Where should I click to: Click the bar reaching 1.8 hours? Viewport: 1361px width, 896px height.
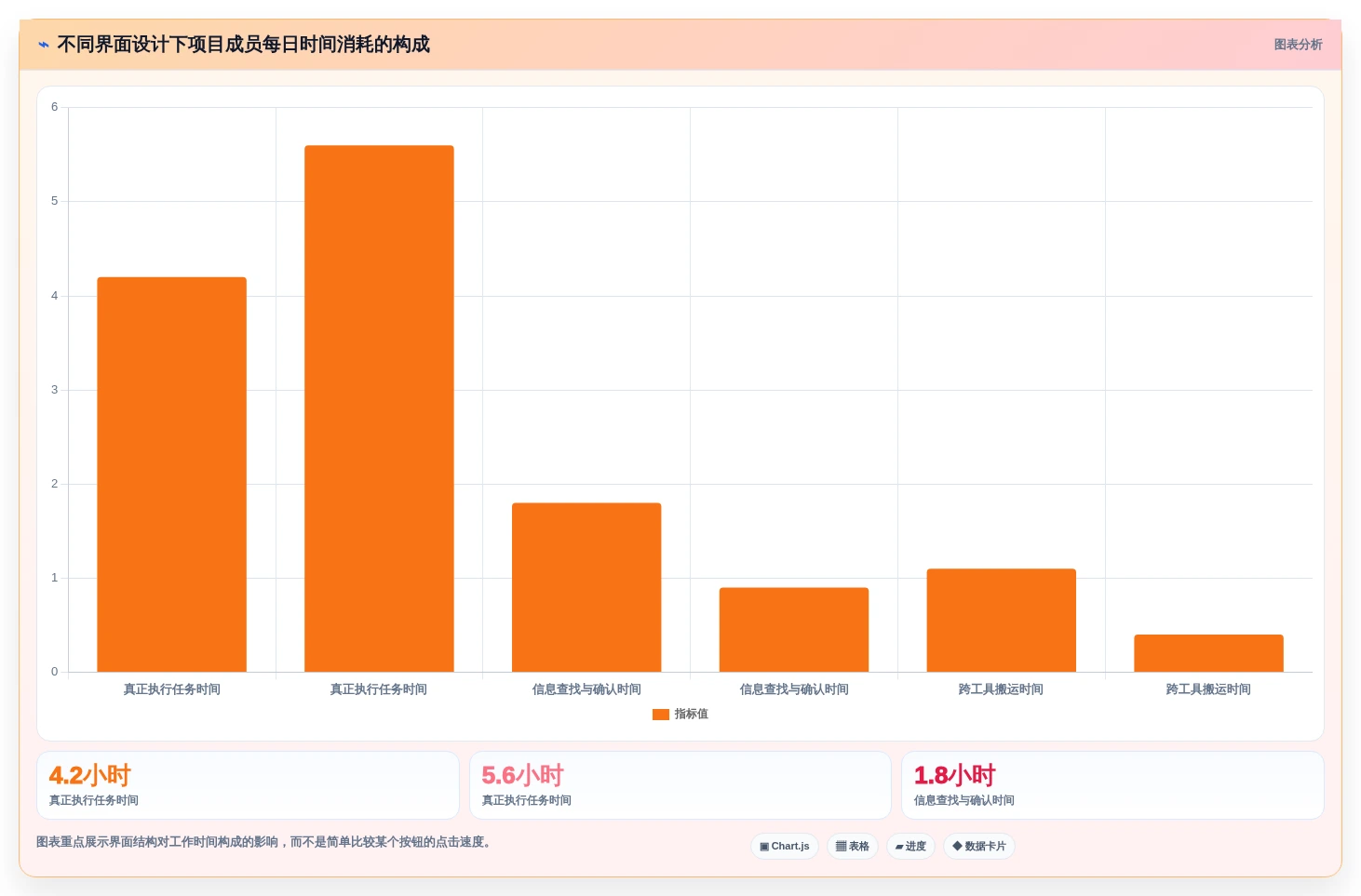click(586, 587)
